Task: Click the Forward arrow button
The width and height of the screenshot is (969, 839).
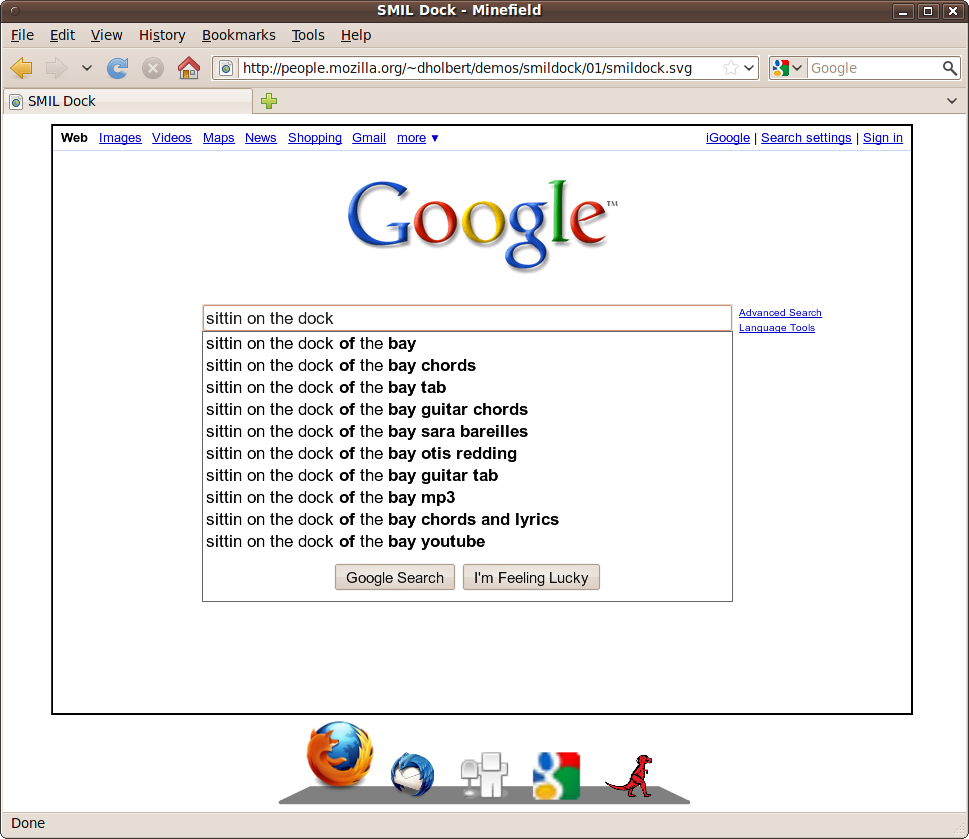Action: click(x=56, y=68)
